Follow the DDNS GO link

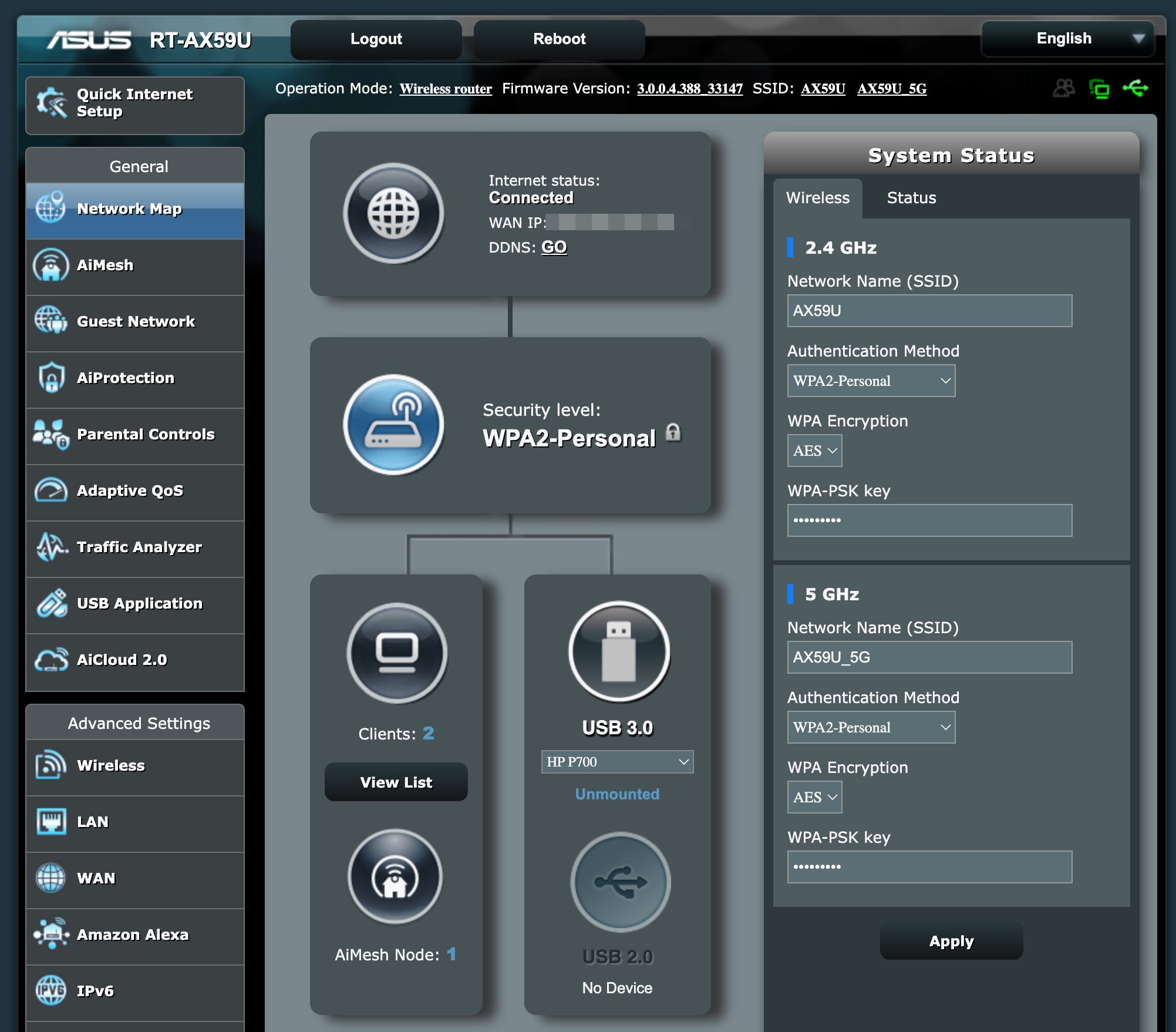coord(554,247)
